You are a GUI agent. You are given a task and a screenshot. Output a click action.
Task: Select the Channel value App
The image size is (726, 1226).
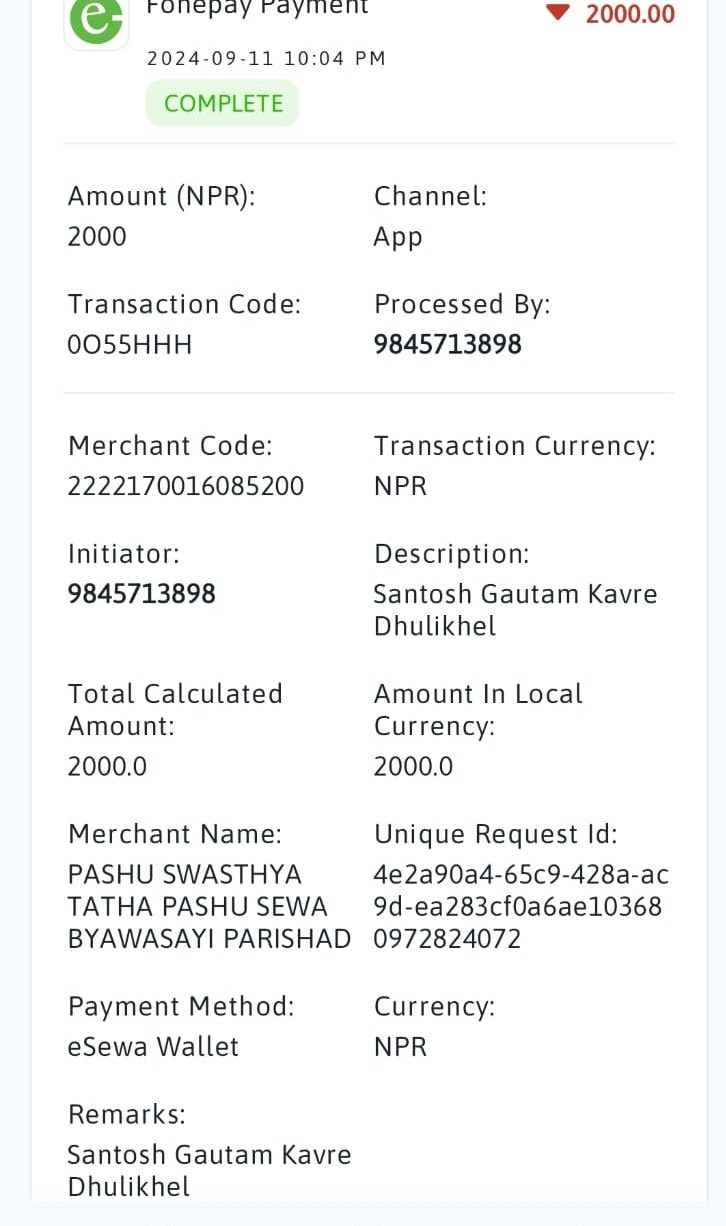click(x=398, y=238)
